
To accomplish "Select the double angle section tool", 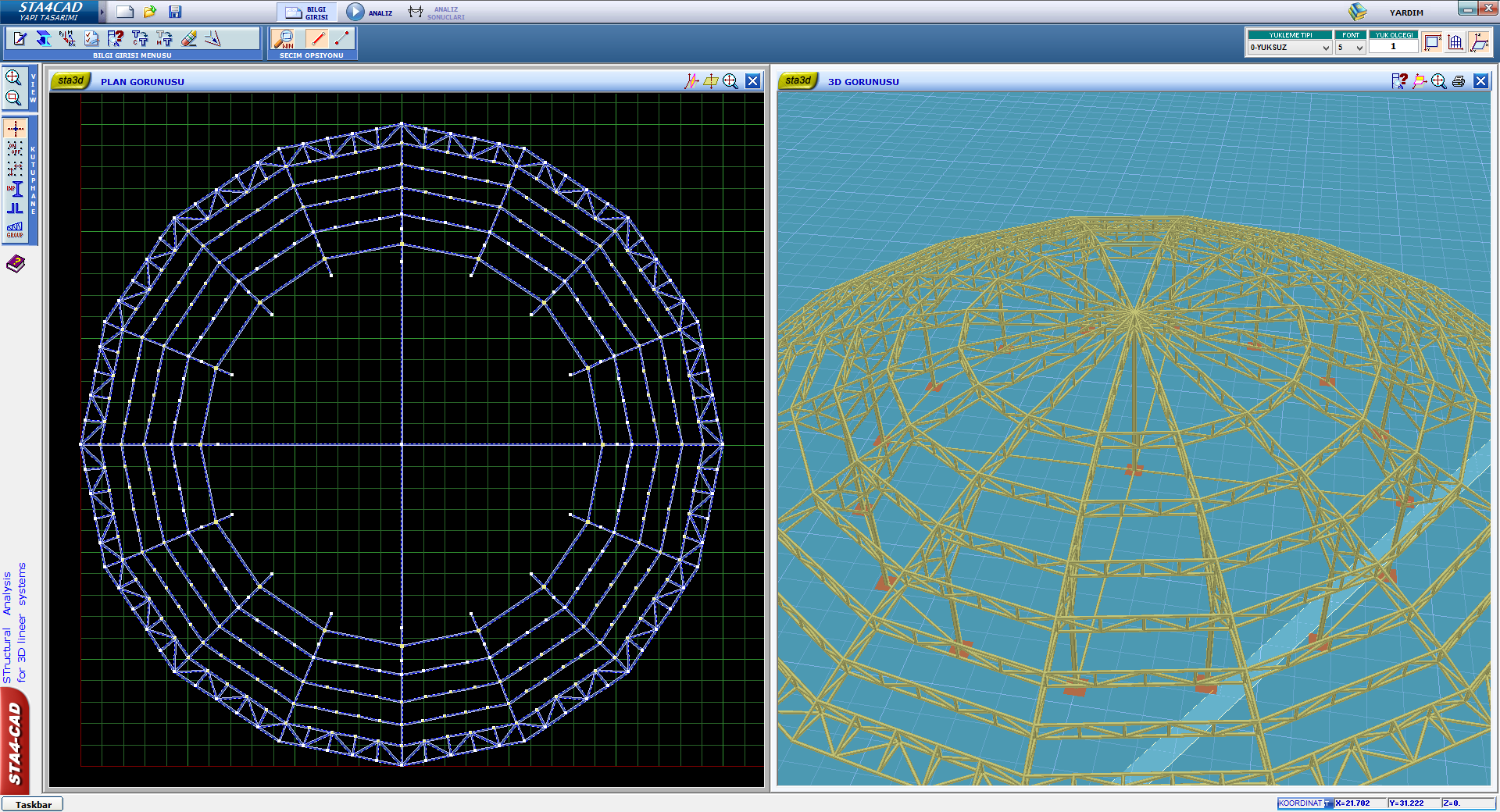I will [15, 208].
